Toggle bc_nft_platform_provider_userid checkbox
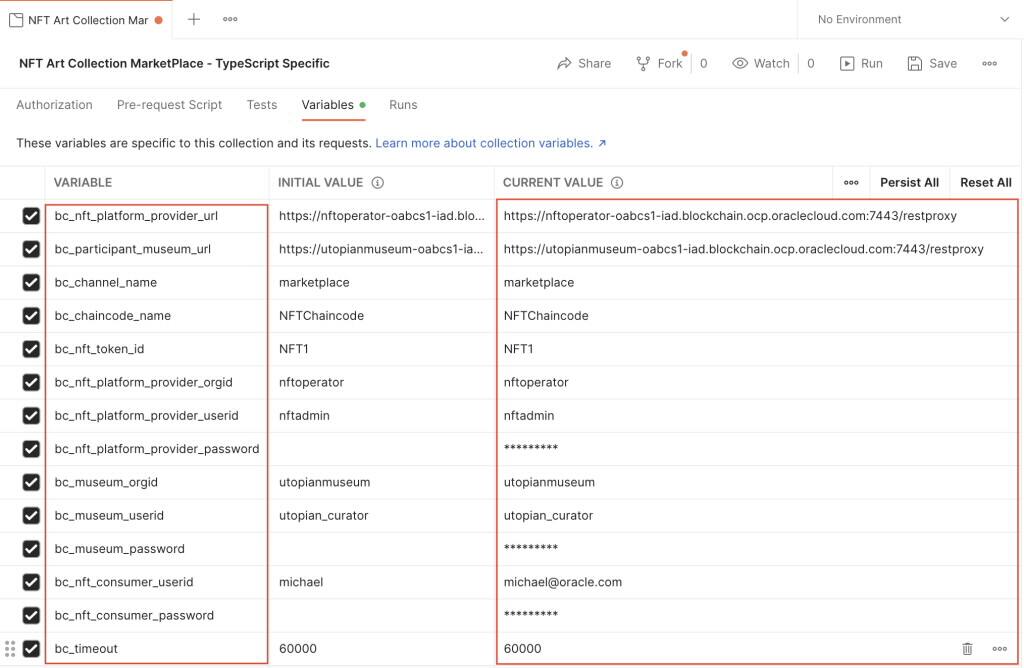The image size is (1024, 668). pos(31,415)
